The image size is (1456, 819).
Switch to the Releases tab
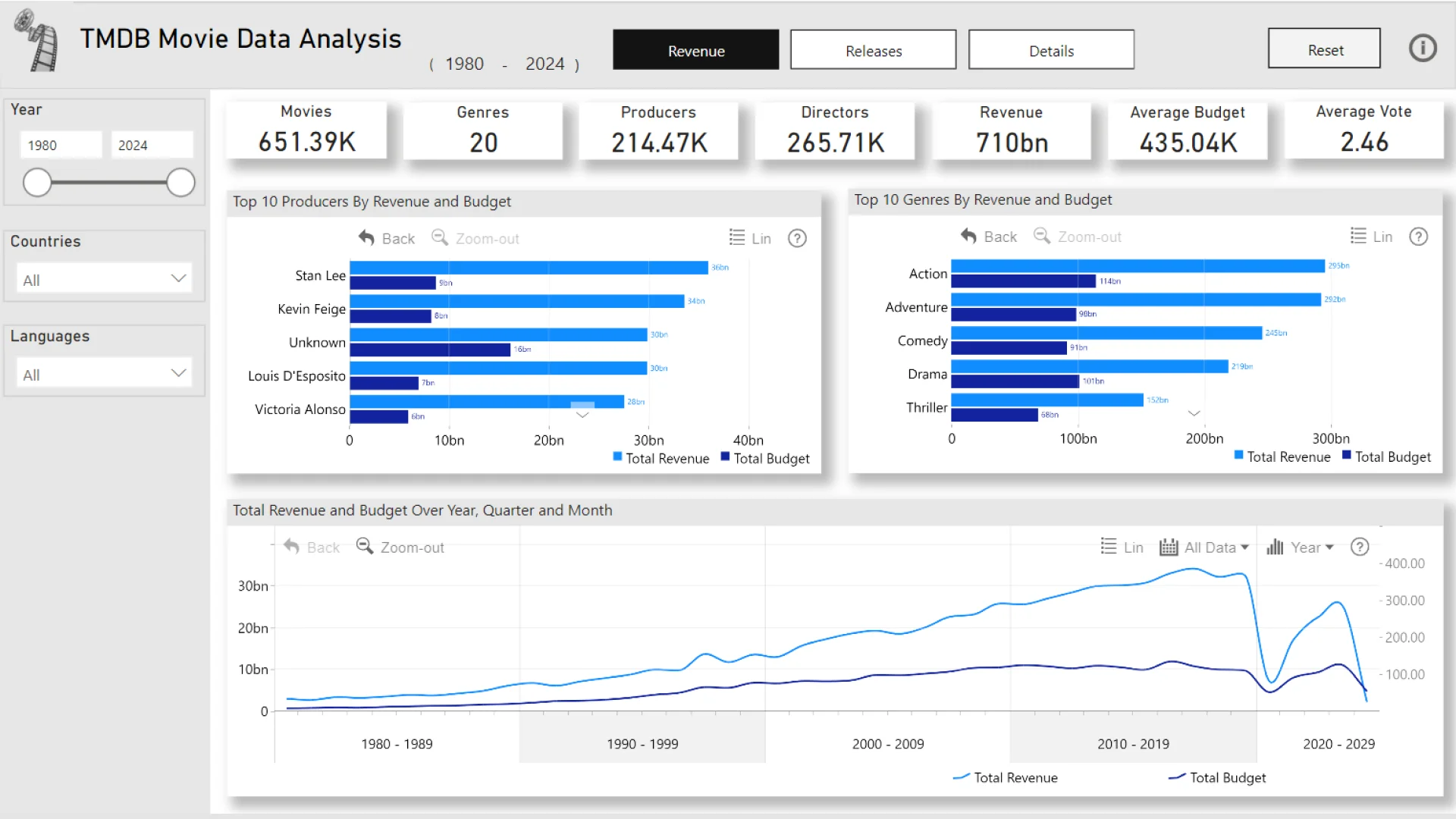pyautogui.click(x=873, y=50)
